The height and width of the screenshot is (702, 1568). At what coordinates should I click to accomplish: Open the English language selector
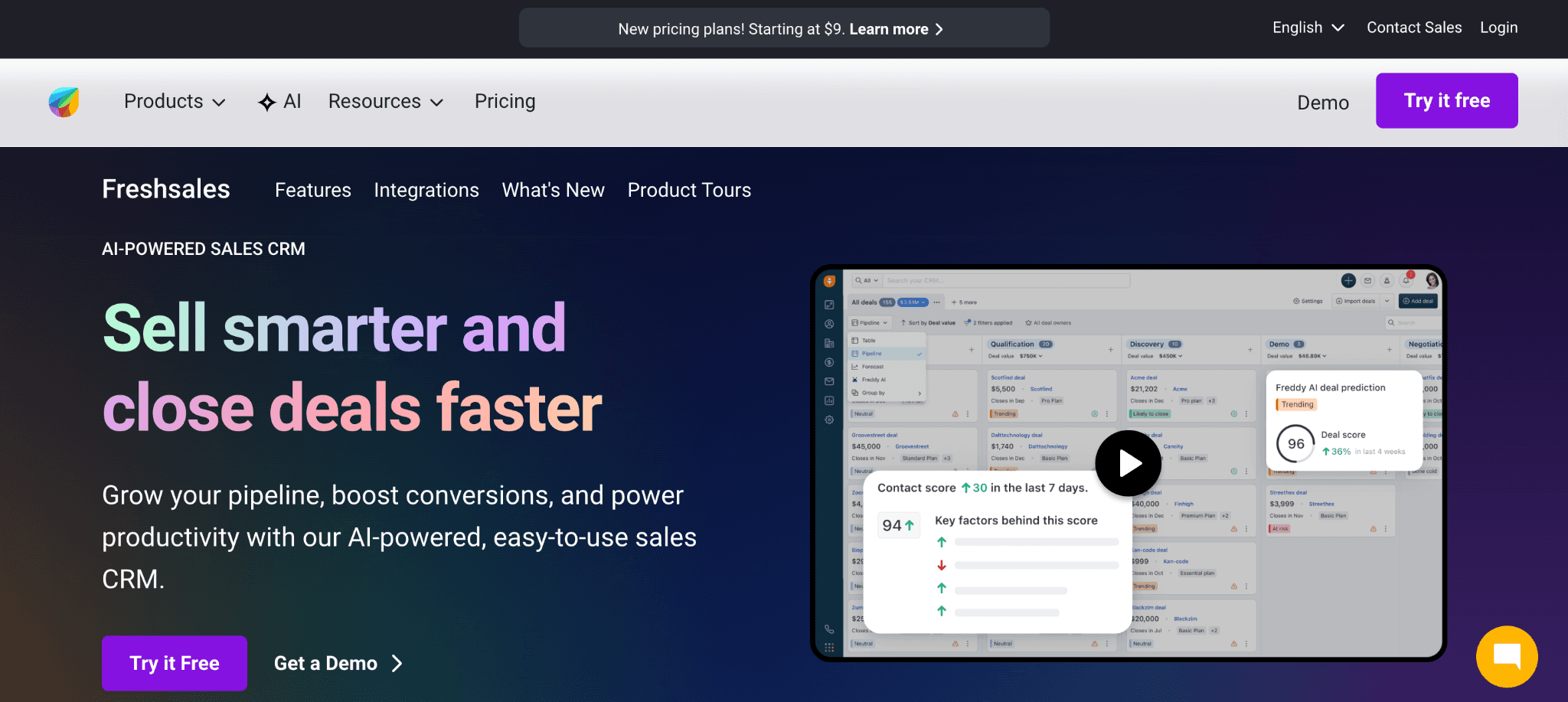click(1308, 28)
